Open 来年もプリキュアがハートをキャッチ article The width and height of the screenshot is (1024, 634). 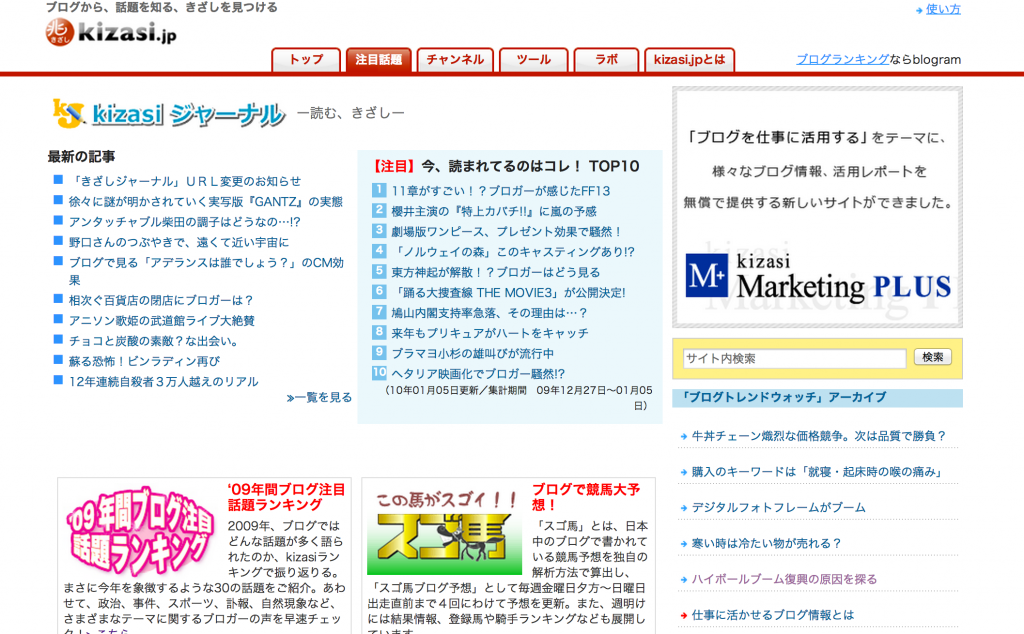[490, 333]
